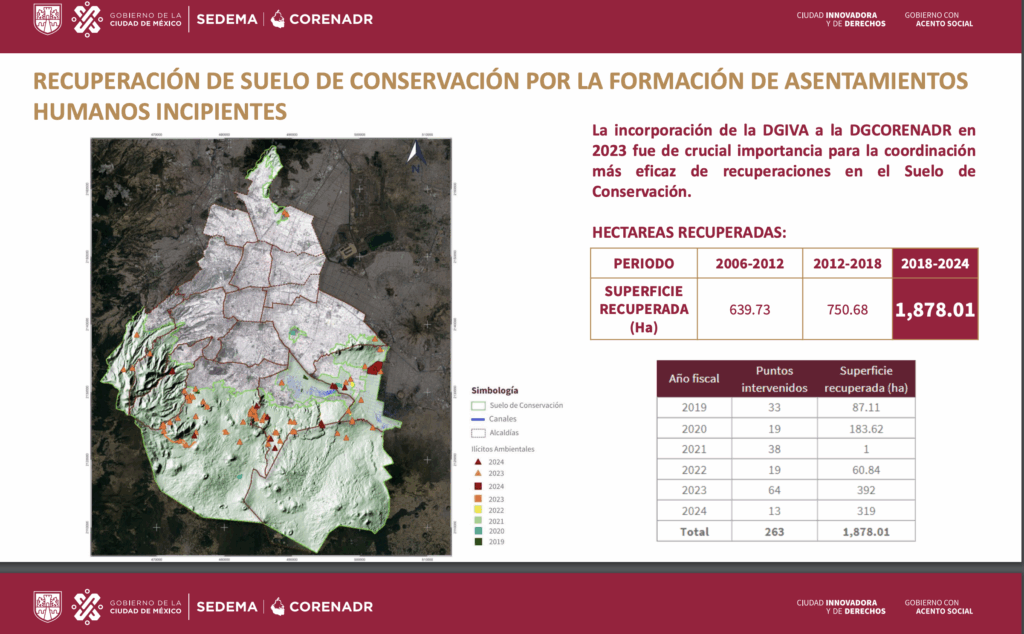
Task: Select the 2006-2012 period column header
Action: pyautogui.click(x=749, y=263)
